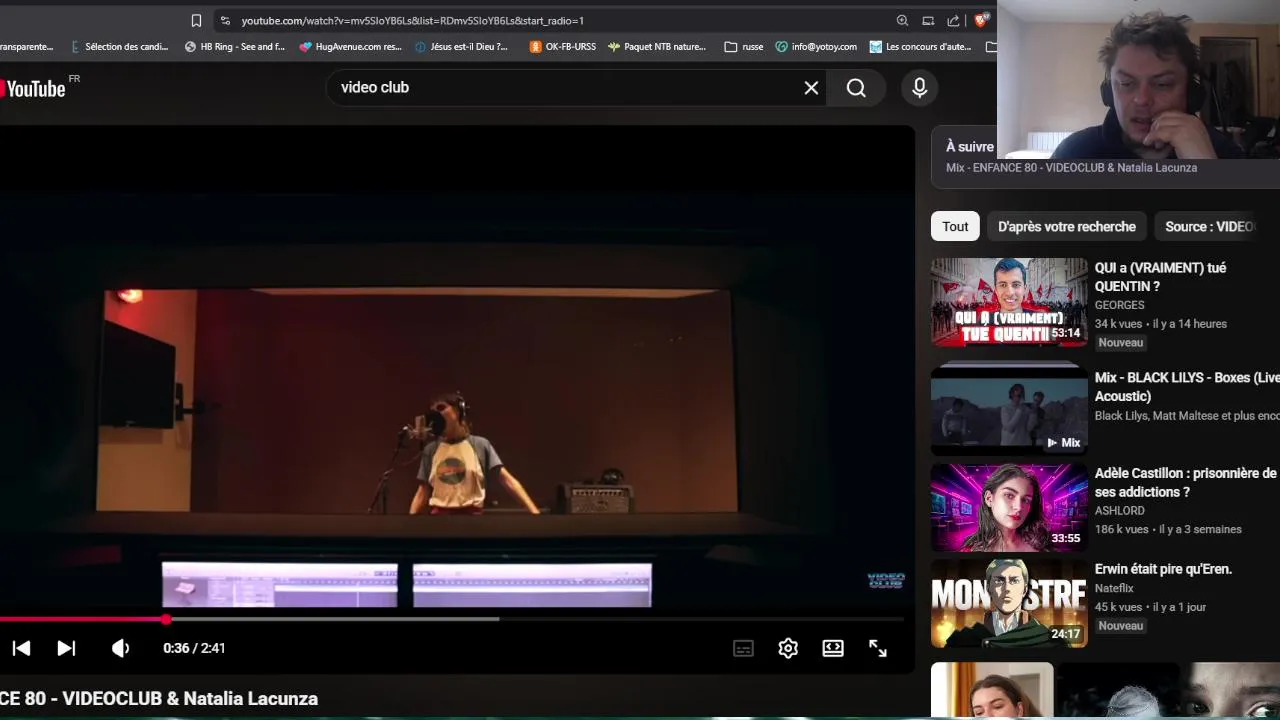Screen dimensions: 1280x720
Task: Go to the YouTube home logo
Action: click(36, 88)
